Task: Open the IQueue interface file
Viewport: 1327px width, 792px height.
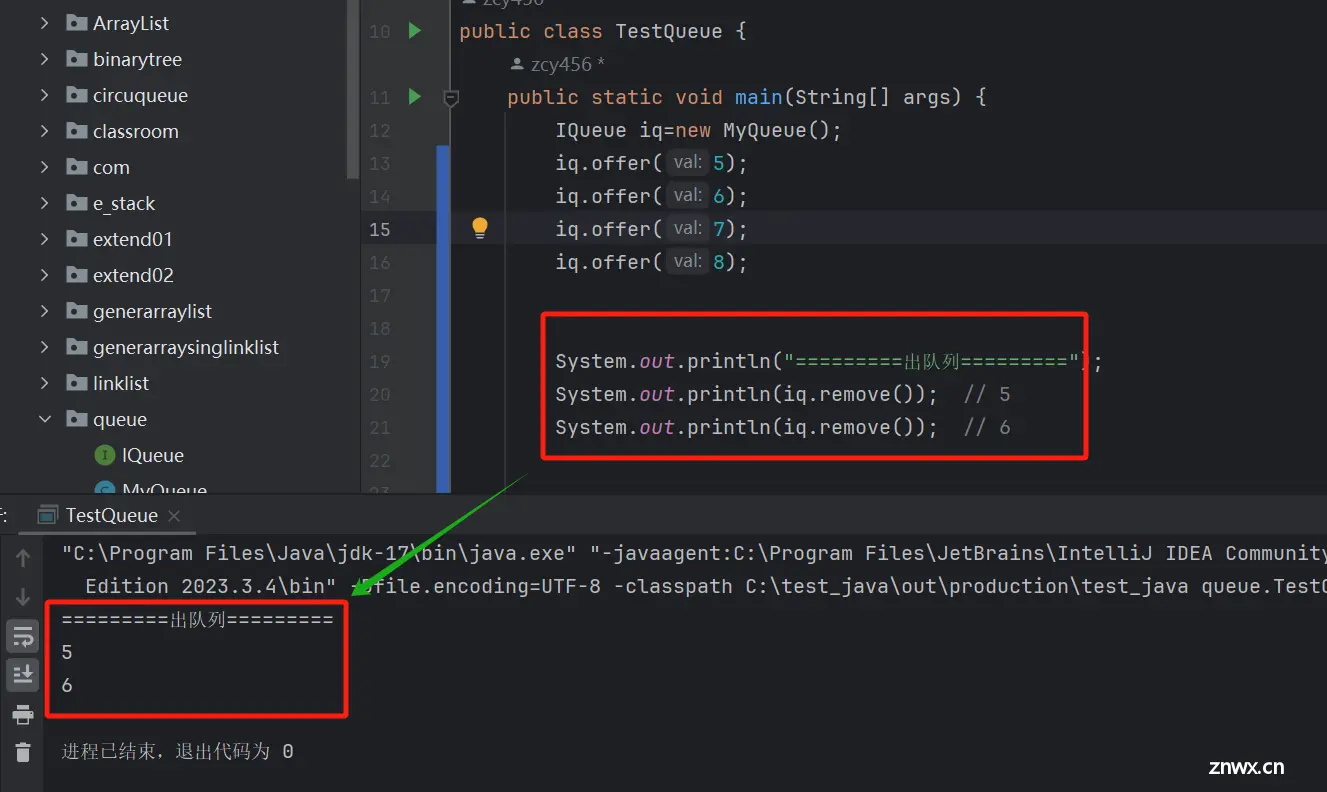Action: [x=152, y=455]
